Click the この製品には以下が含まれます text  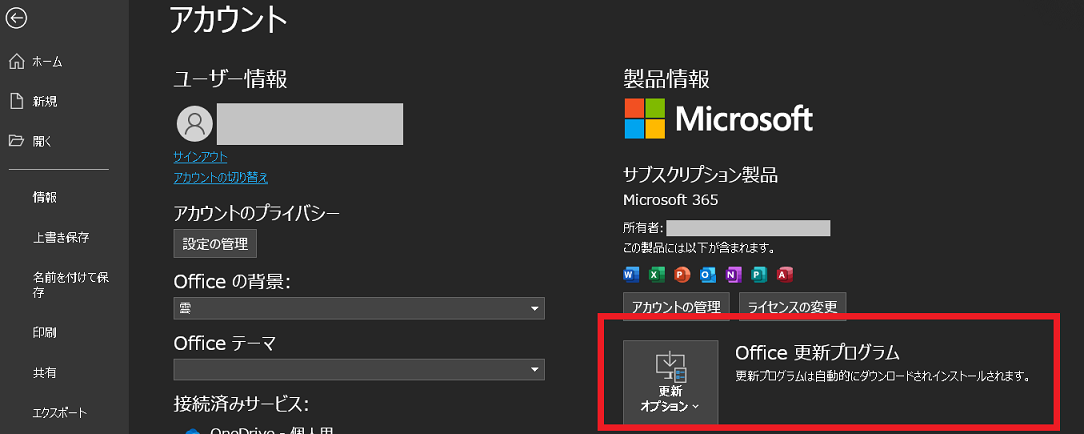tap(698, 247)
